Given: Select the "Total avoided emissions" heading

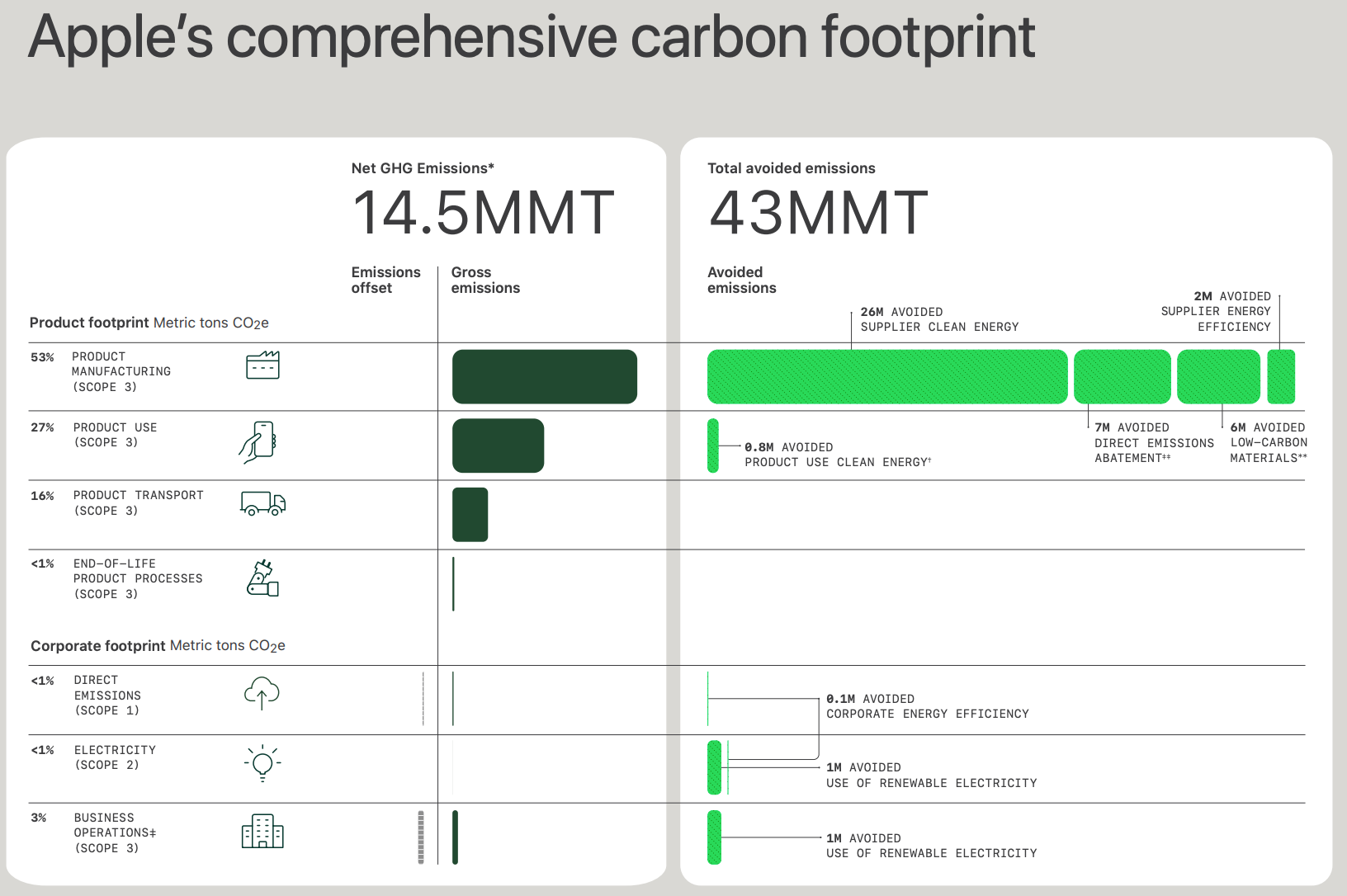Looking at the screenshot, I should coord(792,168).
